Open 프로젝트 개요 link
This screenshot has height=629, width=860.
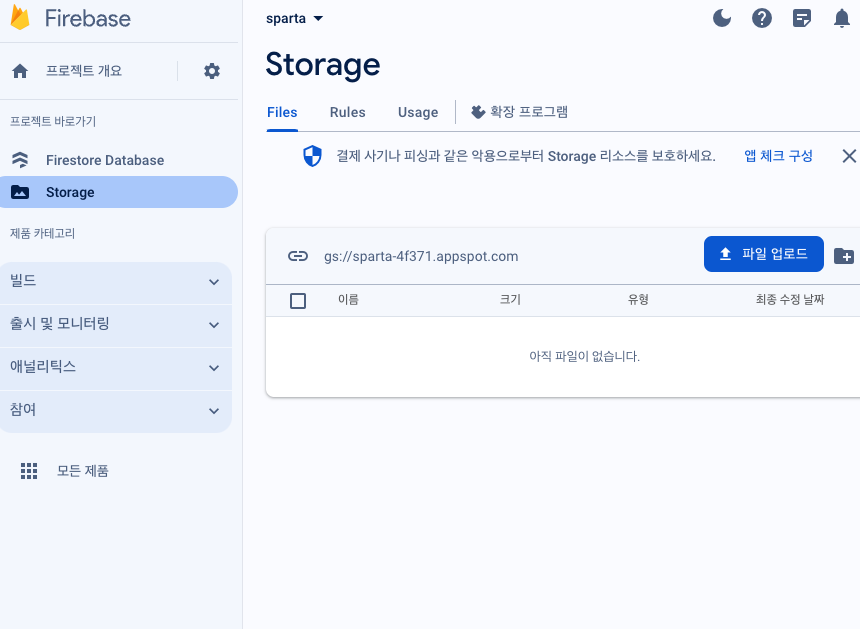tap(84, 71)
